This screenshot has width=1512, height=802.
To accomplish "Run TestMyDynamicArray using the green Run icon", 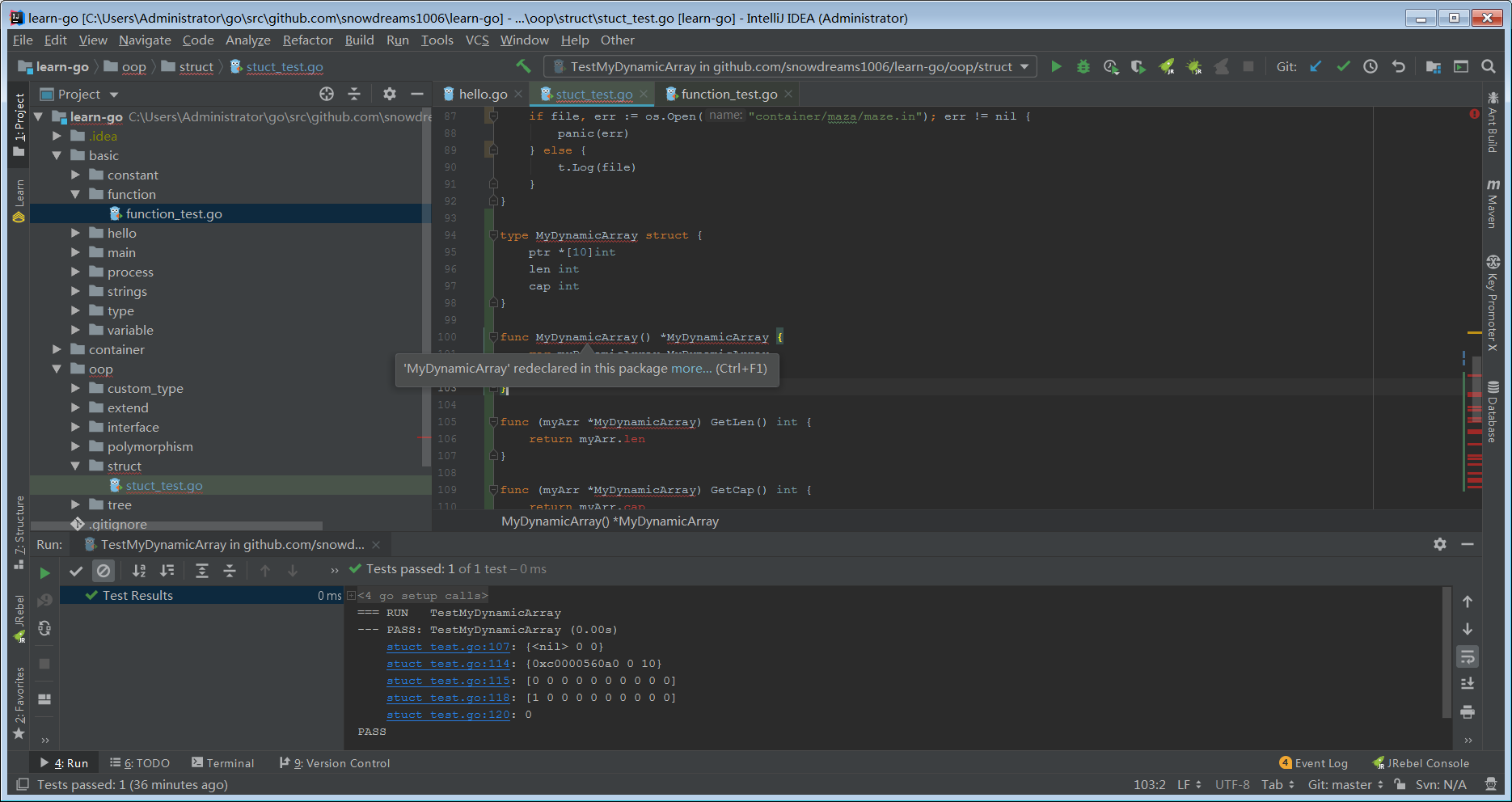I will pos(1056,66).
